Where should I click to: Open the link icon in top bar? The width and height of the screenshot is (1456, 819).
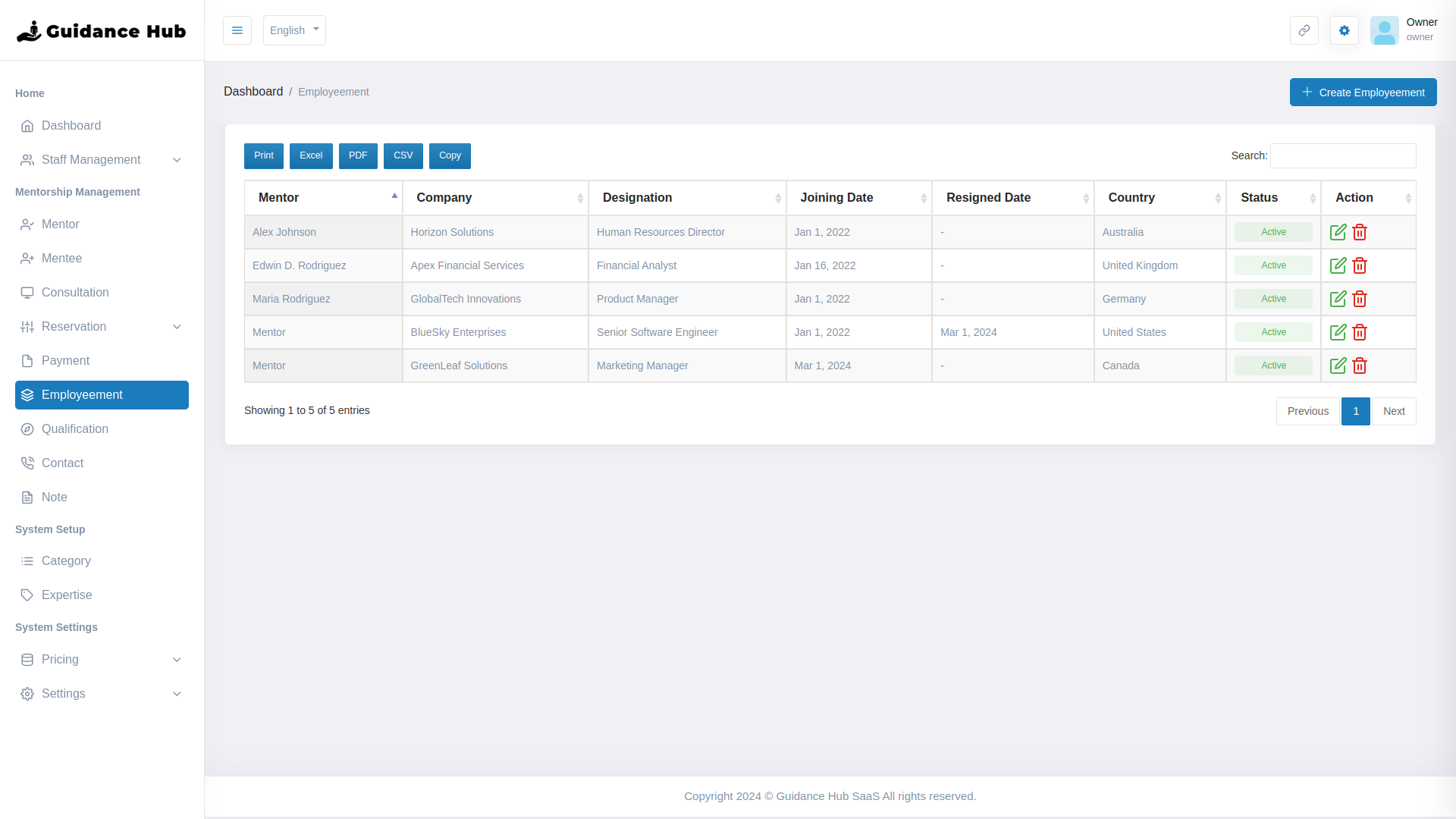(1304, 30)
